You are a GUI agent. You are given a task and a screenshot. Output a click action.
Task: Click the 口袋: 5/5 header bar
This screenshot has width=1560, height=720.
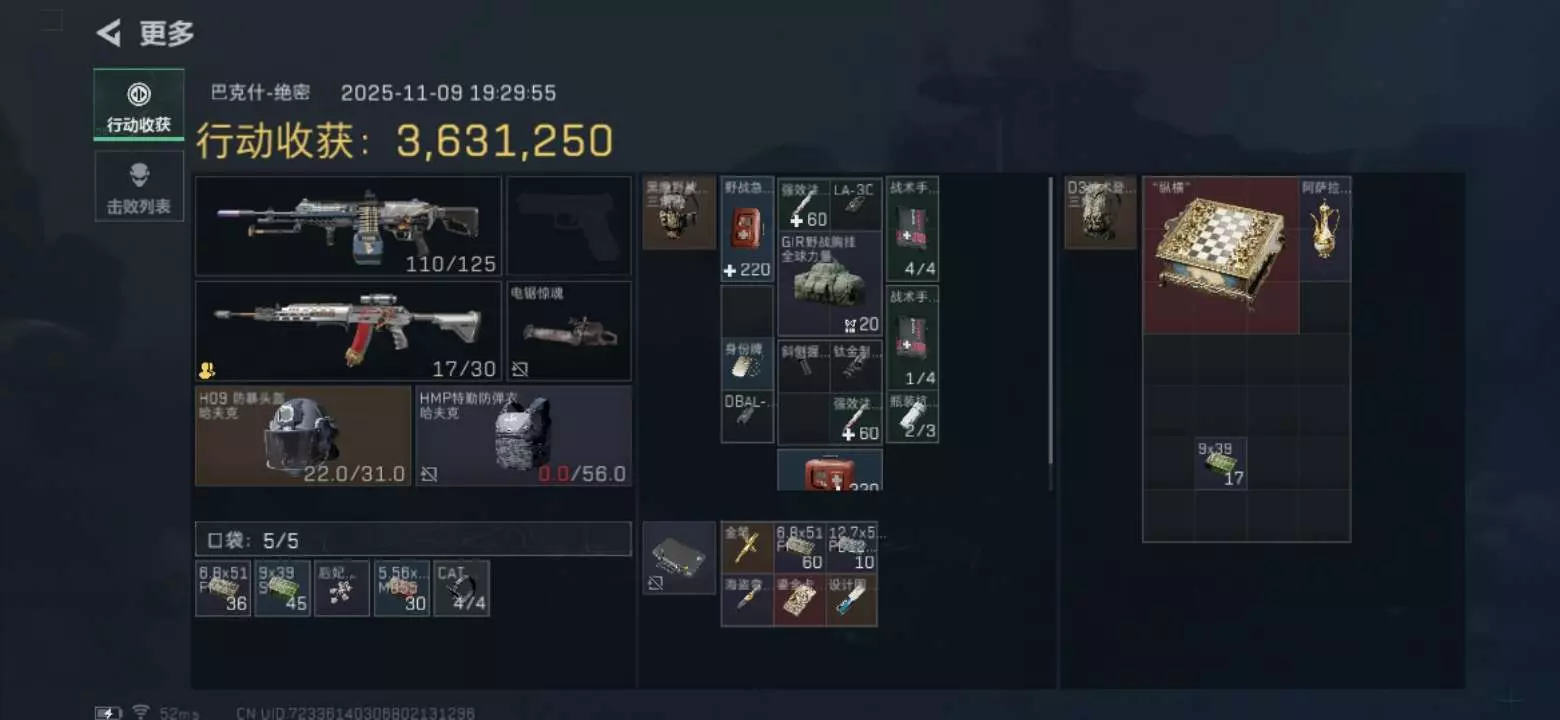click(413, 539)
